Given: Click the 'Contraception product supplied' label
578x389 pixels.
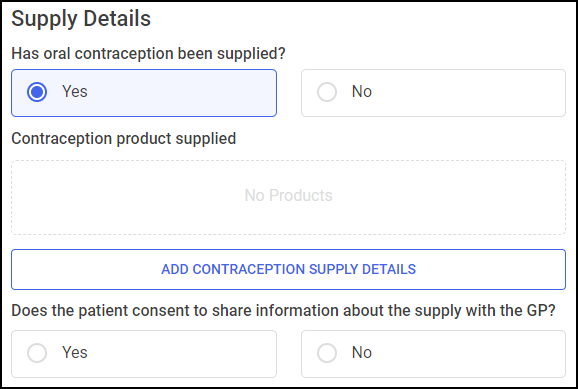Looking at the screenshot, I should pyautogui.click(x=123, y=139).
